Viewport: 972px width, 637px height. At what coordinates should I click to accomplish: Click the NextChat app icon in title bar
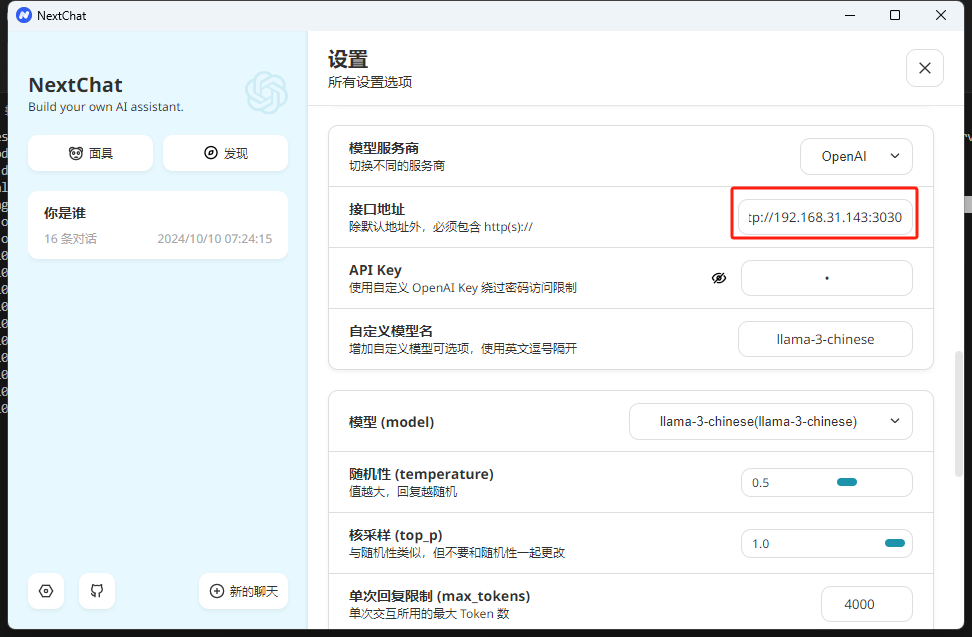24,15
